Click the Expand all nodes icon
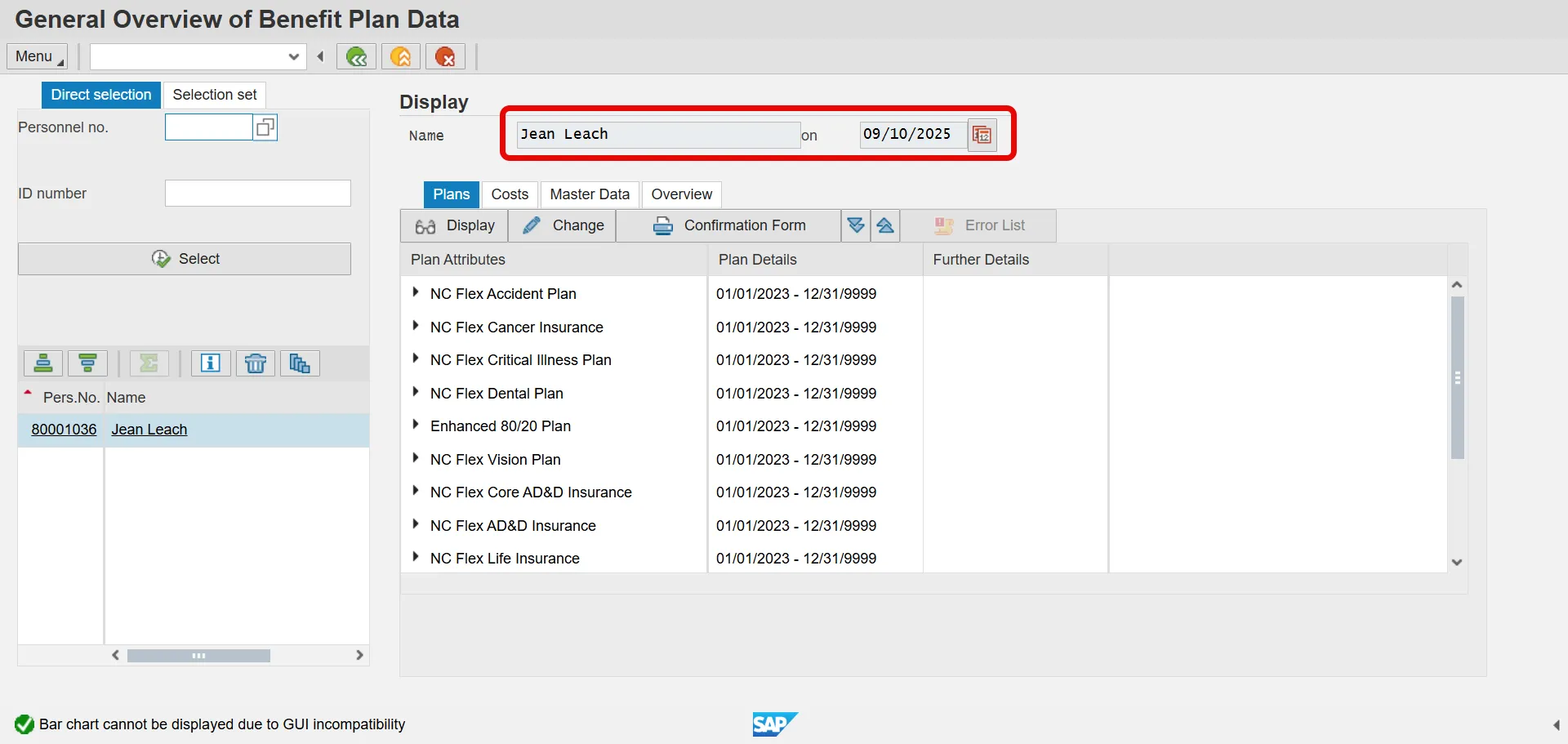 (x=855, y=225)
